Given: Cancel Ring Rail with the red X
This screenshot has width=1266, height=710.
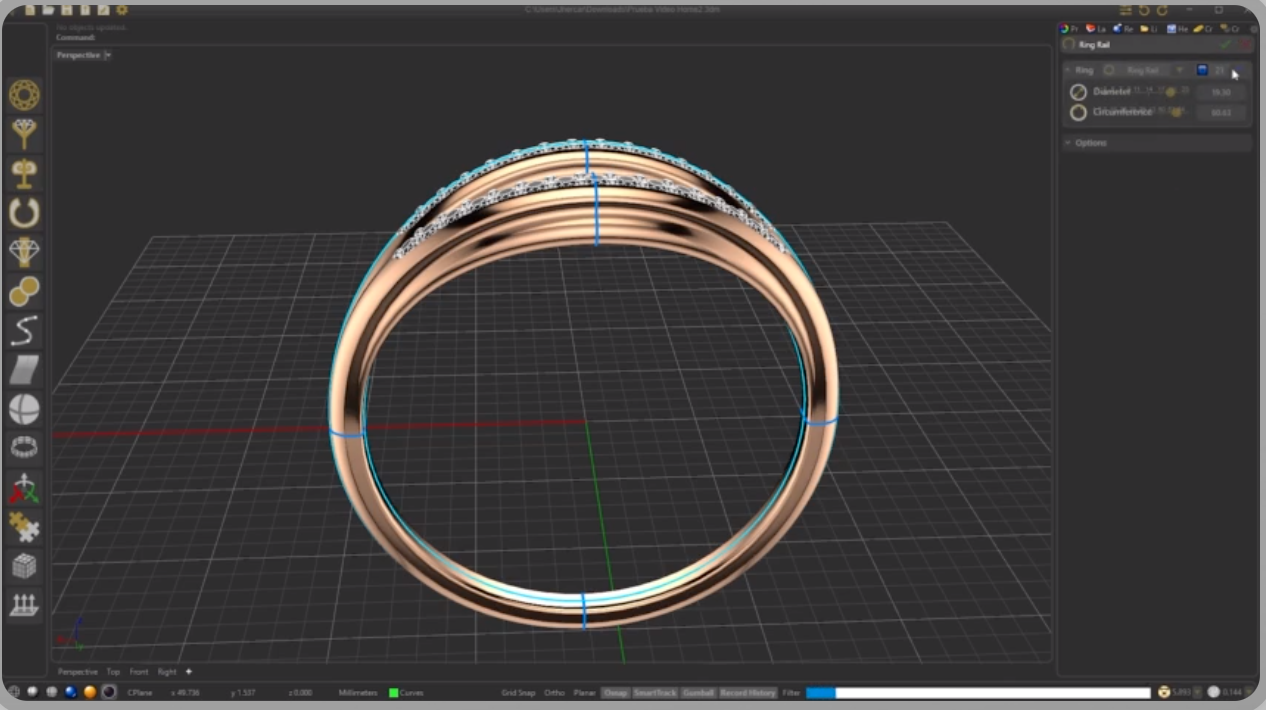Looking at the screenshot, I should coord(1244,45).
